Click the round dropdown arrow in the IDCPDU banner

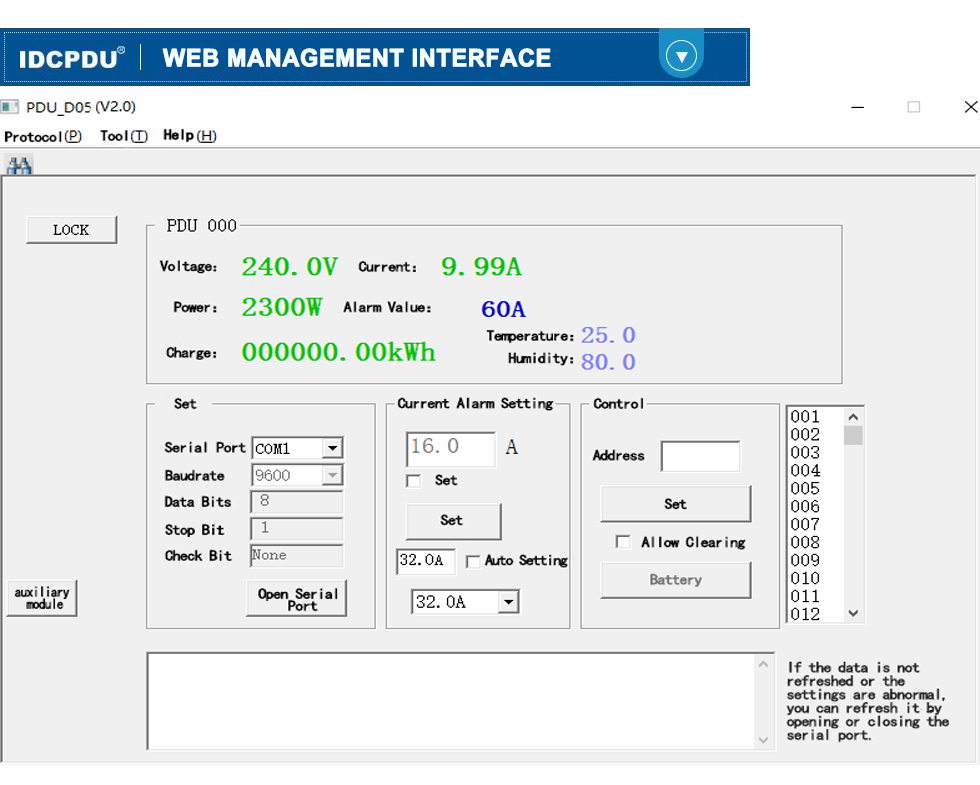pyautogui.click(x=681, y=57)
